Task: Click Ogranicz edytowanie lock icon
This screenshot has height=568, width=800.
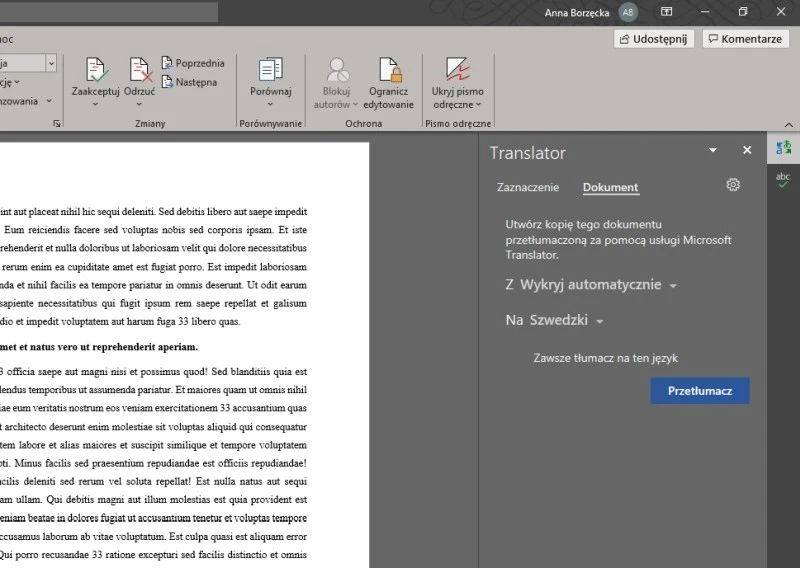Action: click(x=388, y=70)
